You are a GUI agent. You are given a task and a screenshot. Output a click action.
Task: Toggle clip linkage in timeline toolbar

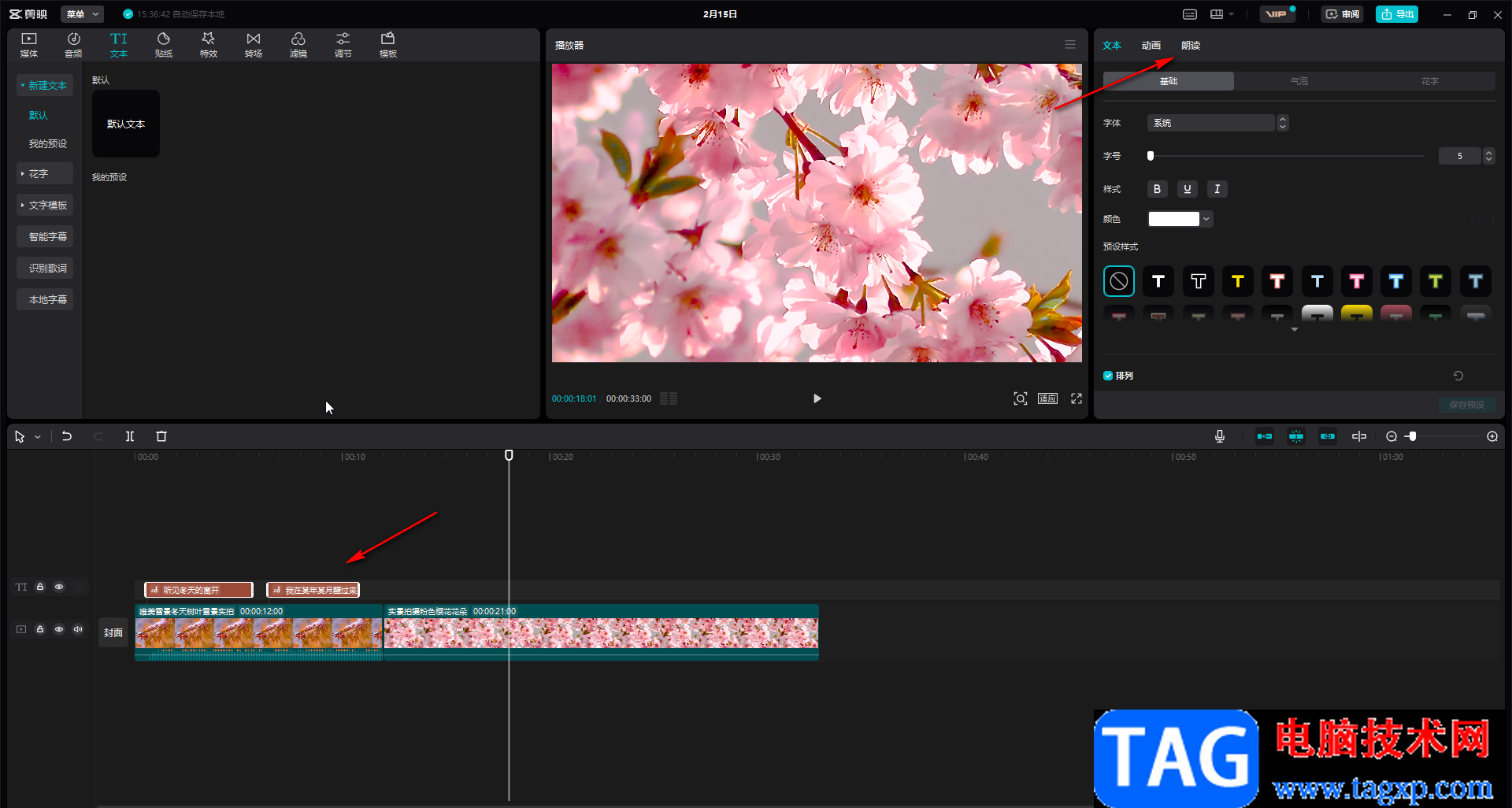1328,436
